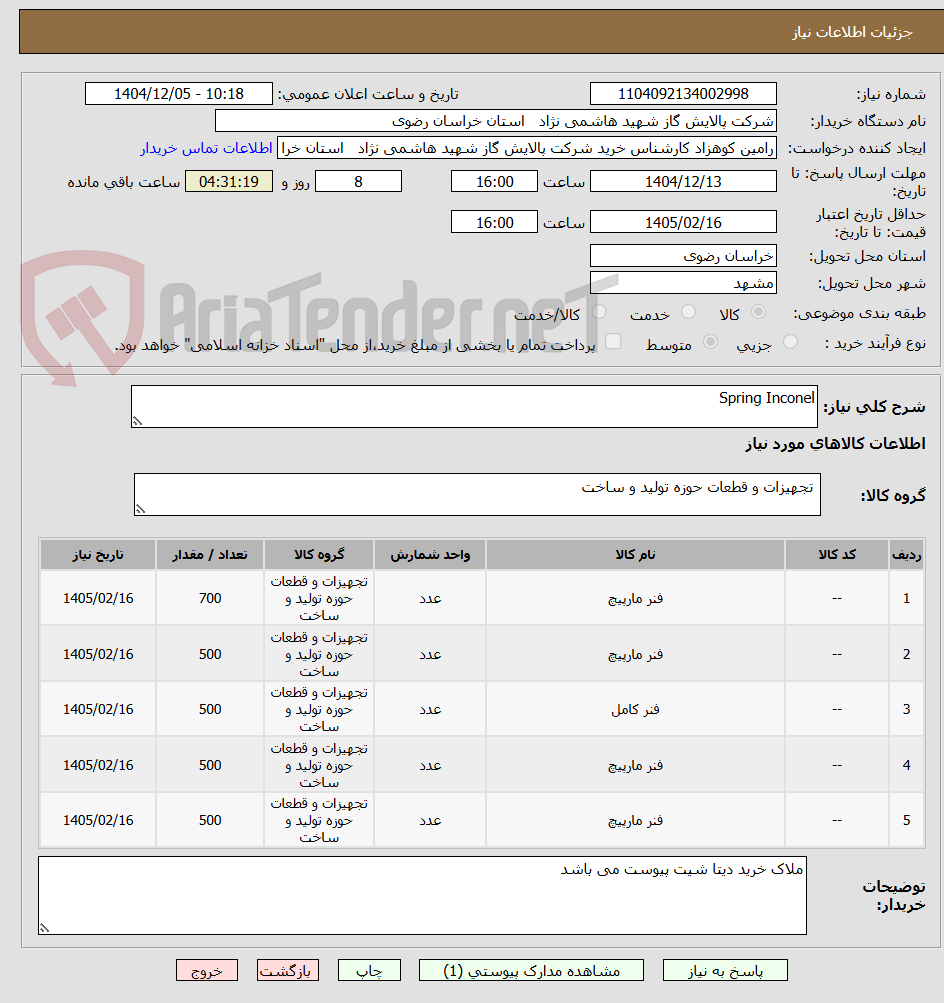The height and width of the screenshot is (1003, 944).
Task: Click the گروه کالا table column header
Action: coord(319,555)
